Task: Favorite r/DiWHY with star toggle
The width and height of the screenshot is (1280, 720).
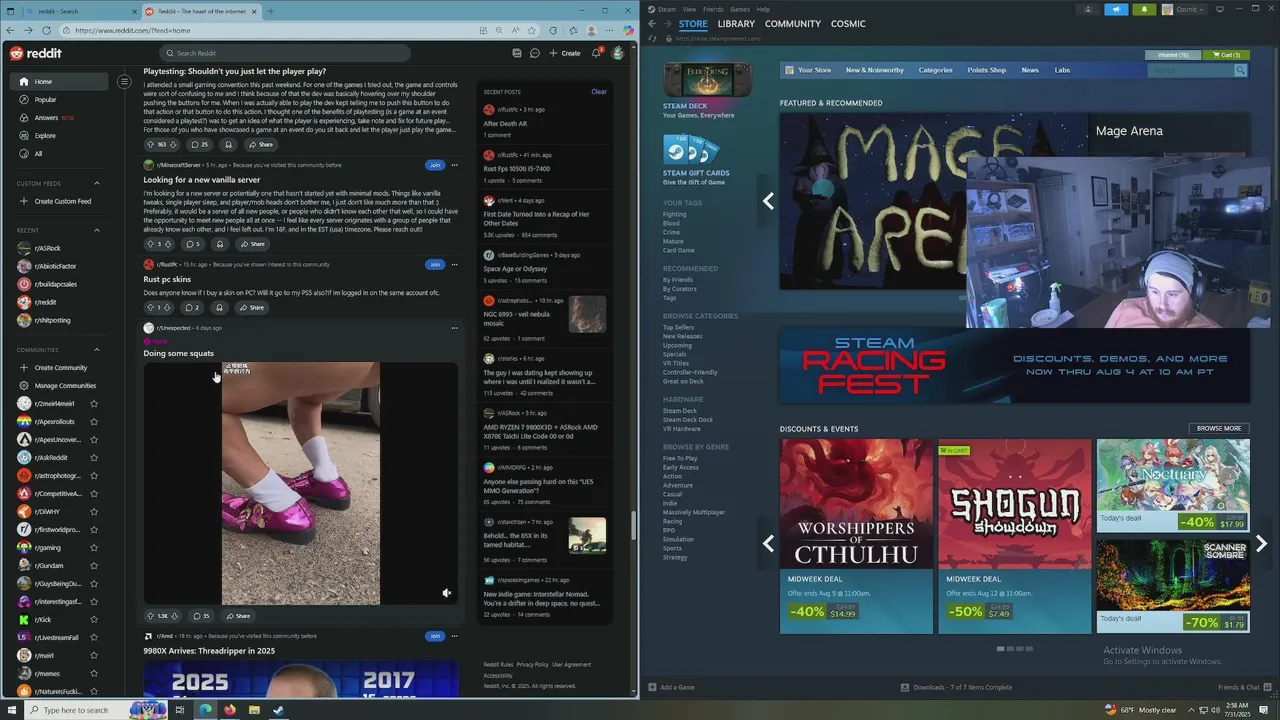Action: [x=94, y=512]
